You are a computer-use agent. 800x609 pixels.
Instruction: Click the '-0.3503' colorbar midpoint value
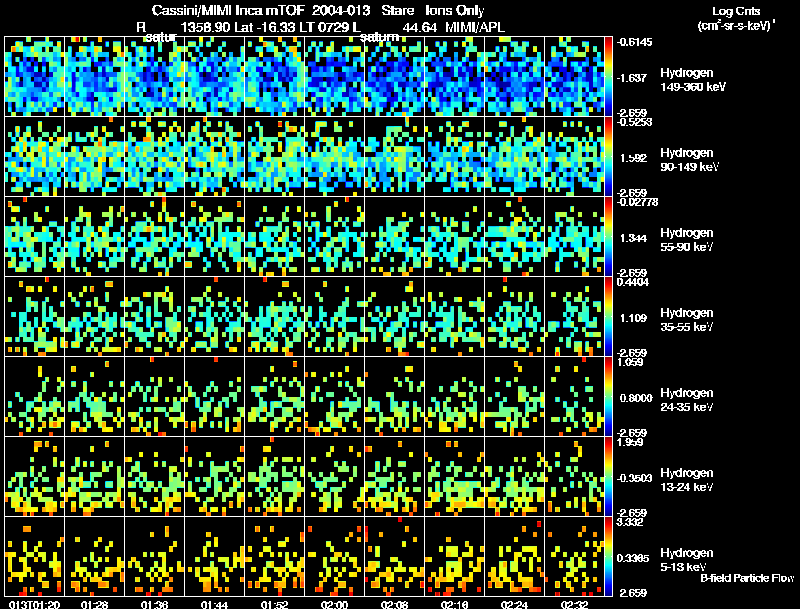634,478
